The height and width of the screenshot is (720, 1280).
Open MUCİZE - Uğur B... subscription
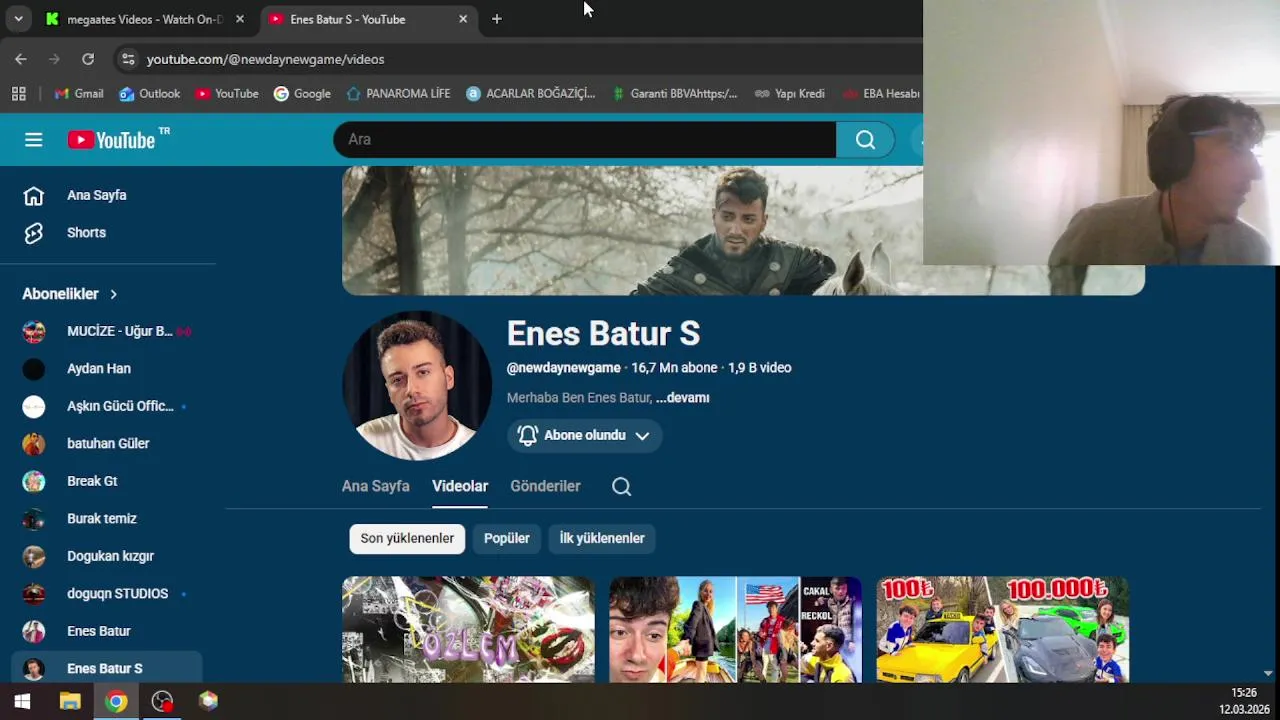click(108, 331)
